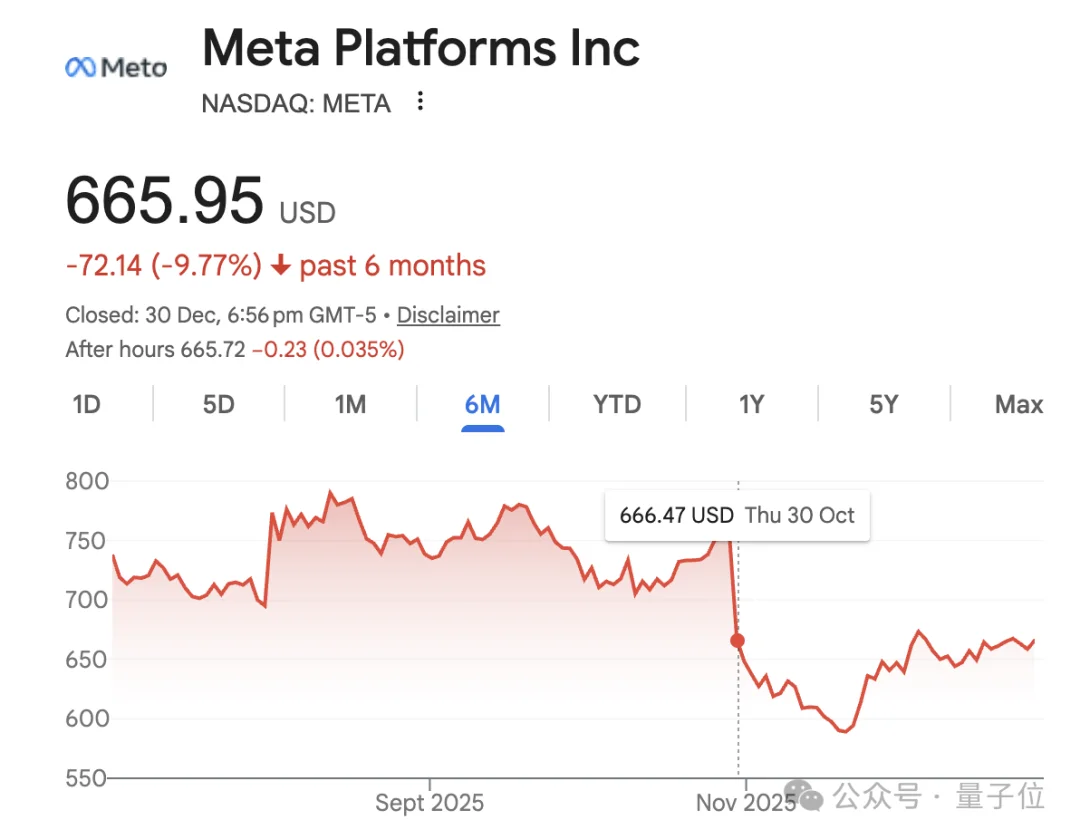The height and width of the screenshot is (839, 1080).
Task: Switch to the 1D time range
Action: tap(87, 405)
